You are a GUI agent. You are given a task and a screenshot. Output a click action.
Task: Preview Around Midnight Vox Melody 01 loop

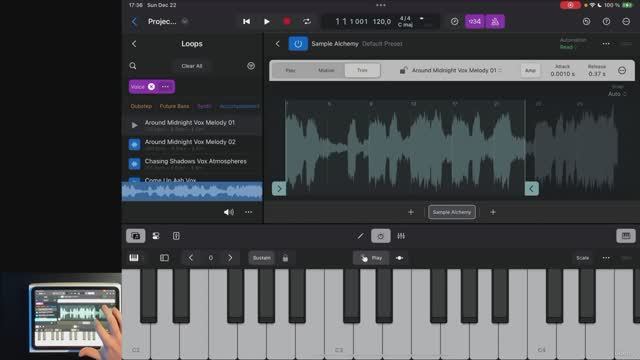(x=134, y=125)
